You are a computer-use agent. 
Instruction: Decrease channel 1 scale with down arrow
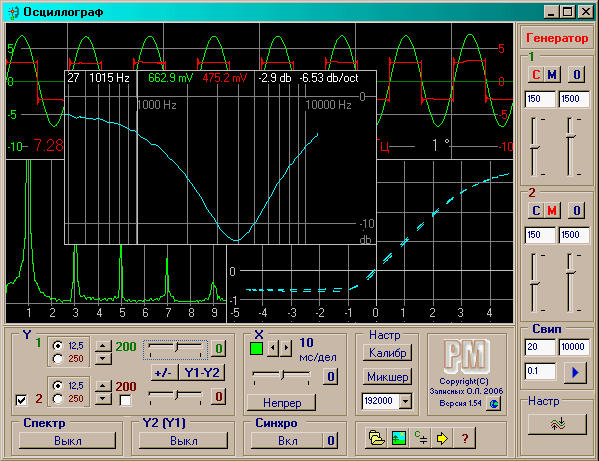[x=103, y=359]
